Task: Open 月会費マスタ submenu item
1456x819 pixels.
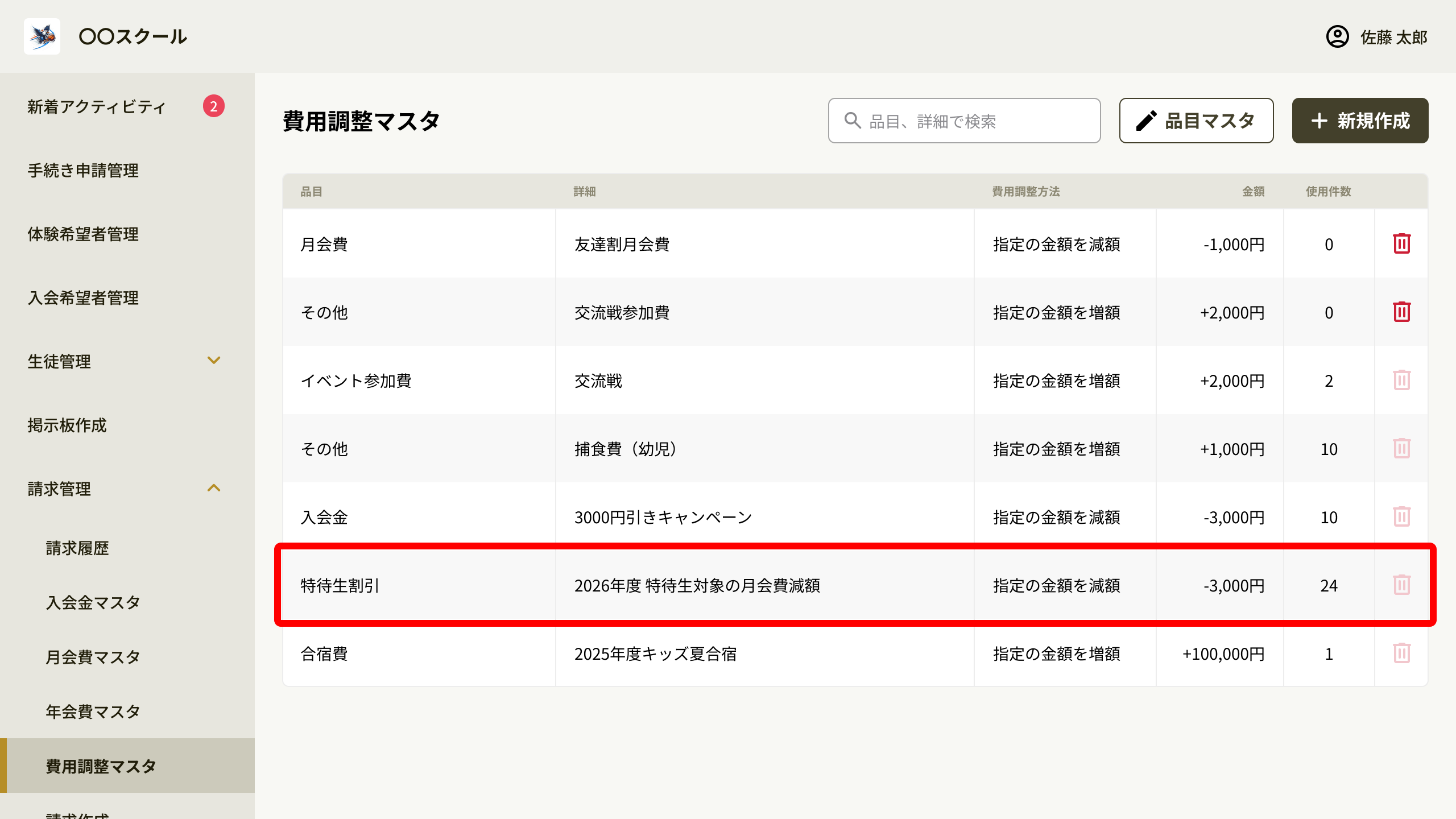Action: tap(127, 657)
